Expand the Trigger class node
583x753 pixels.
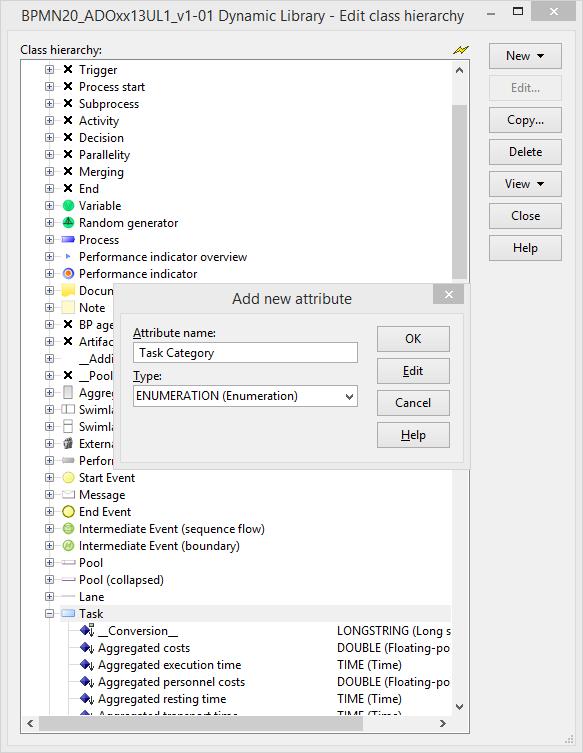point(49,70)
